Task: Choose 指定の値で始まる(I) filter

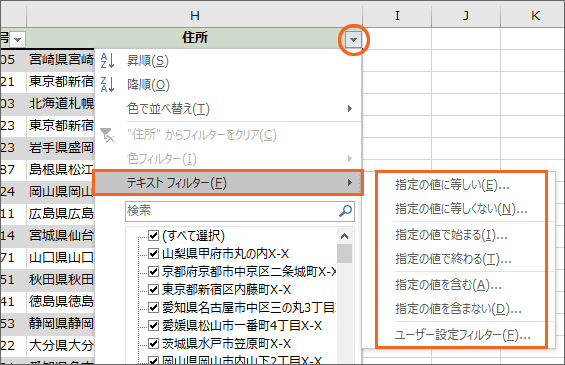Action: coord(451,235)
